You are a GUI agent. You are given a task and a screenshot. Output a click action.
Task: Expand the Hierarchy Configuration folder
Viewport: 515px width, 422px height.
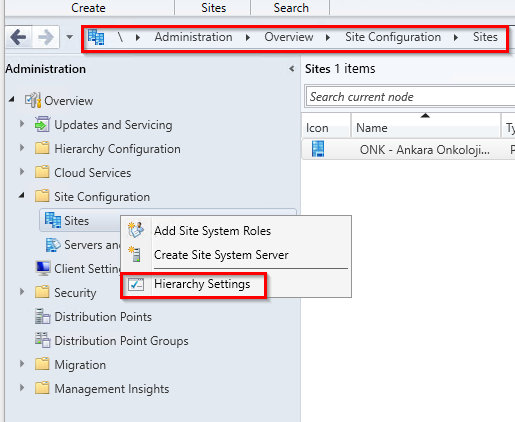pos(22,148)
